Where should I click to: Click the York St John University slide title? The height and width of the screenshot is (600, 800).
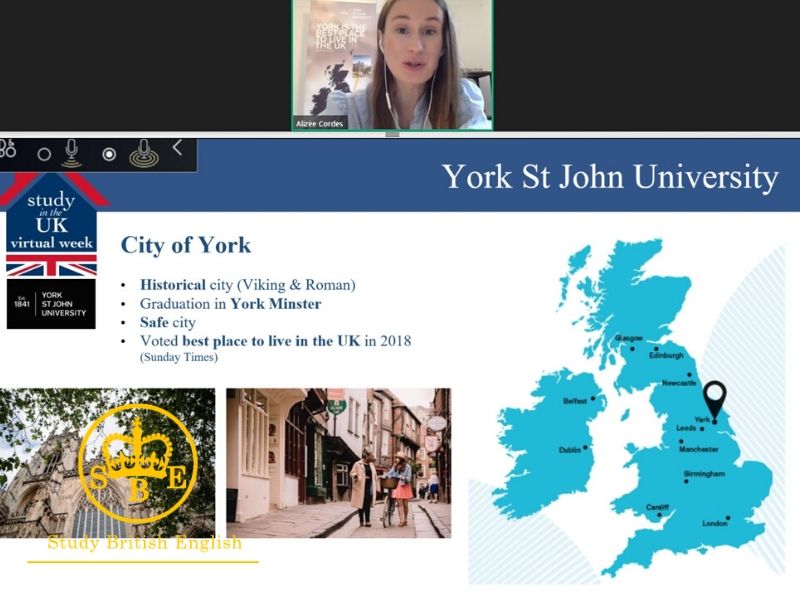(610, 177)
